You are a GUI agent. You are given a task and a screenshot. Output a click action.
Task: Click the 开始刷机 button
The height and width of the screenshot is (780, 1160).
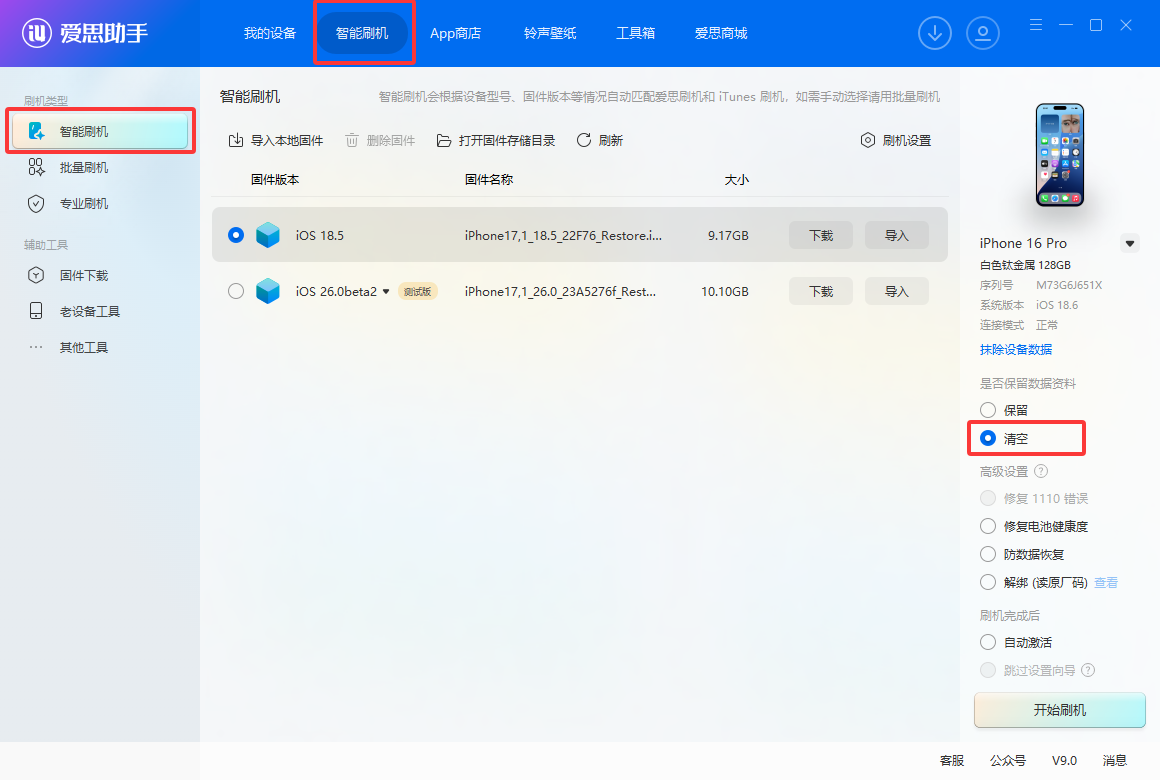pos(1059,710)
